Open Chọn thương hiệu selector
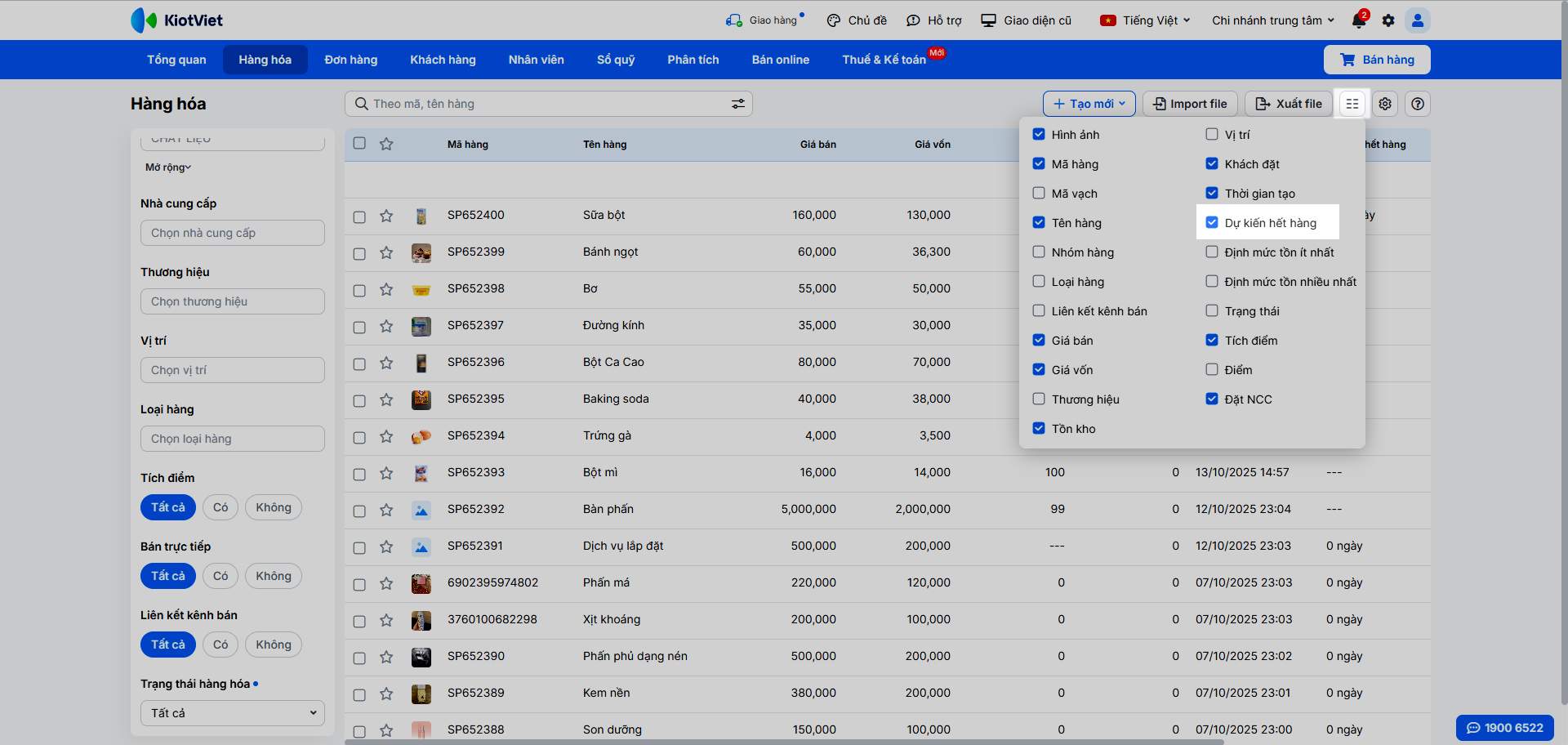This screenshot has height=745, width=1568. coord(233,301)
